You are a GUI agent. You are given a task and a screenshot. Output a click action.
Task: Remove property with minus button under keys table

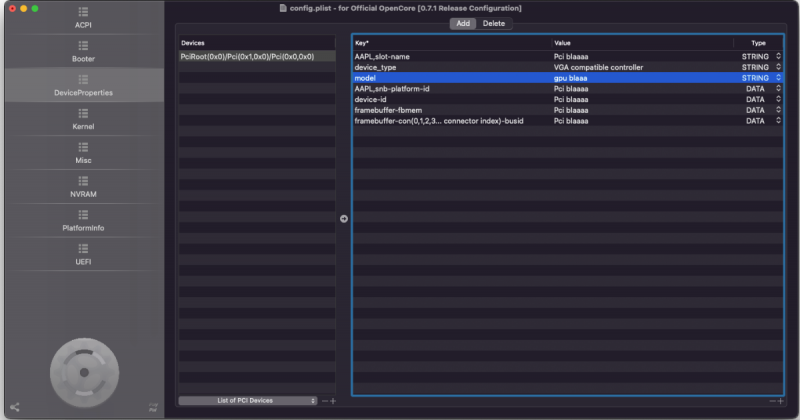coord(772,401)
